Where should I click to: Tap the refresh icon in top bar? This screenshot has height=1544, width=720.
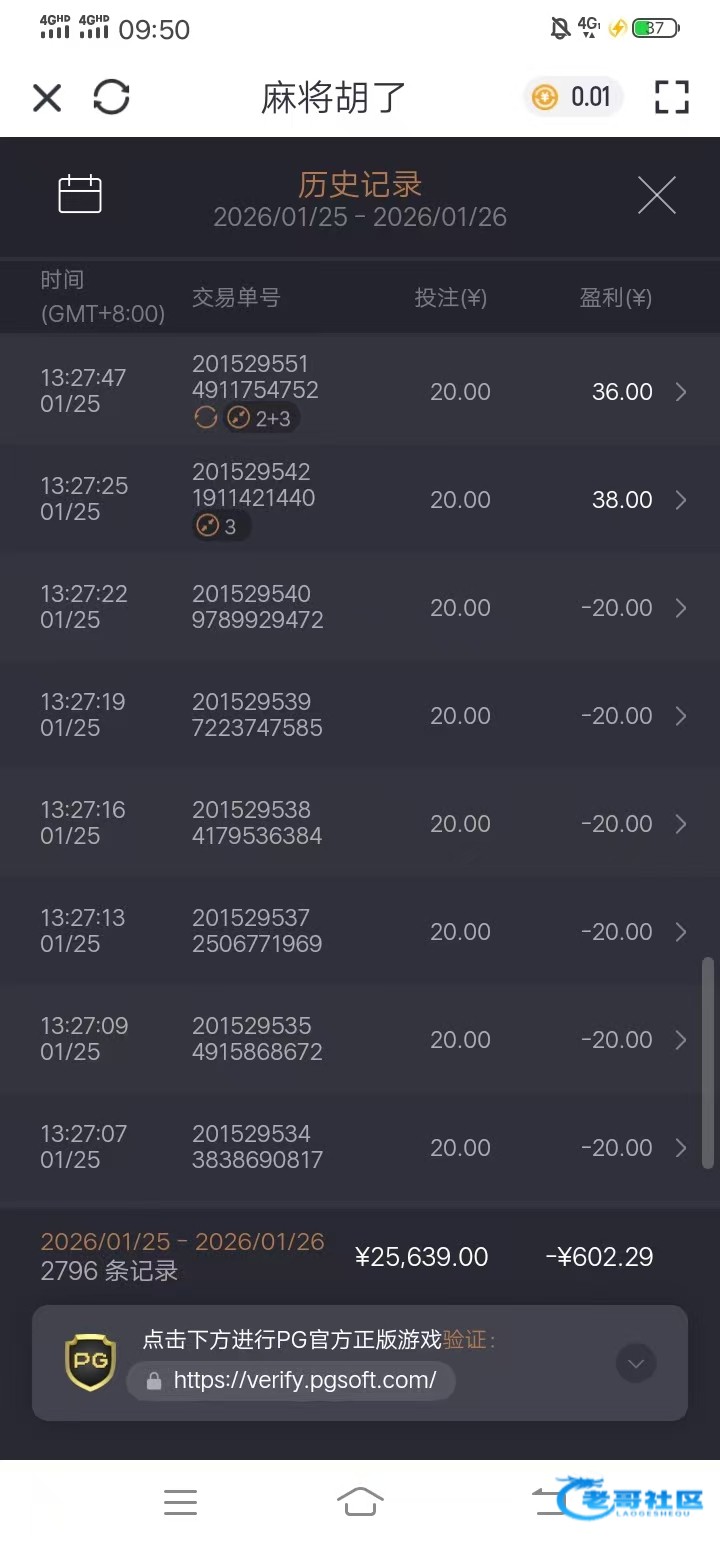click(x=111, y=97)
